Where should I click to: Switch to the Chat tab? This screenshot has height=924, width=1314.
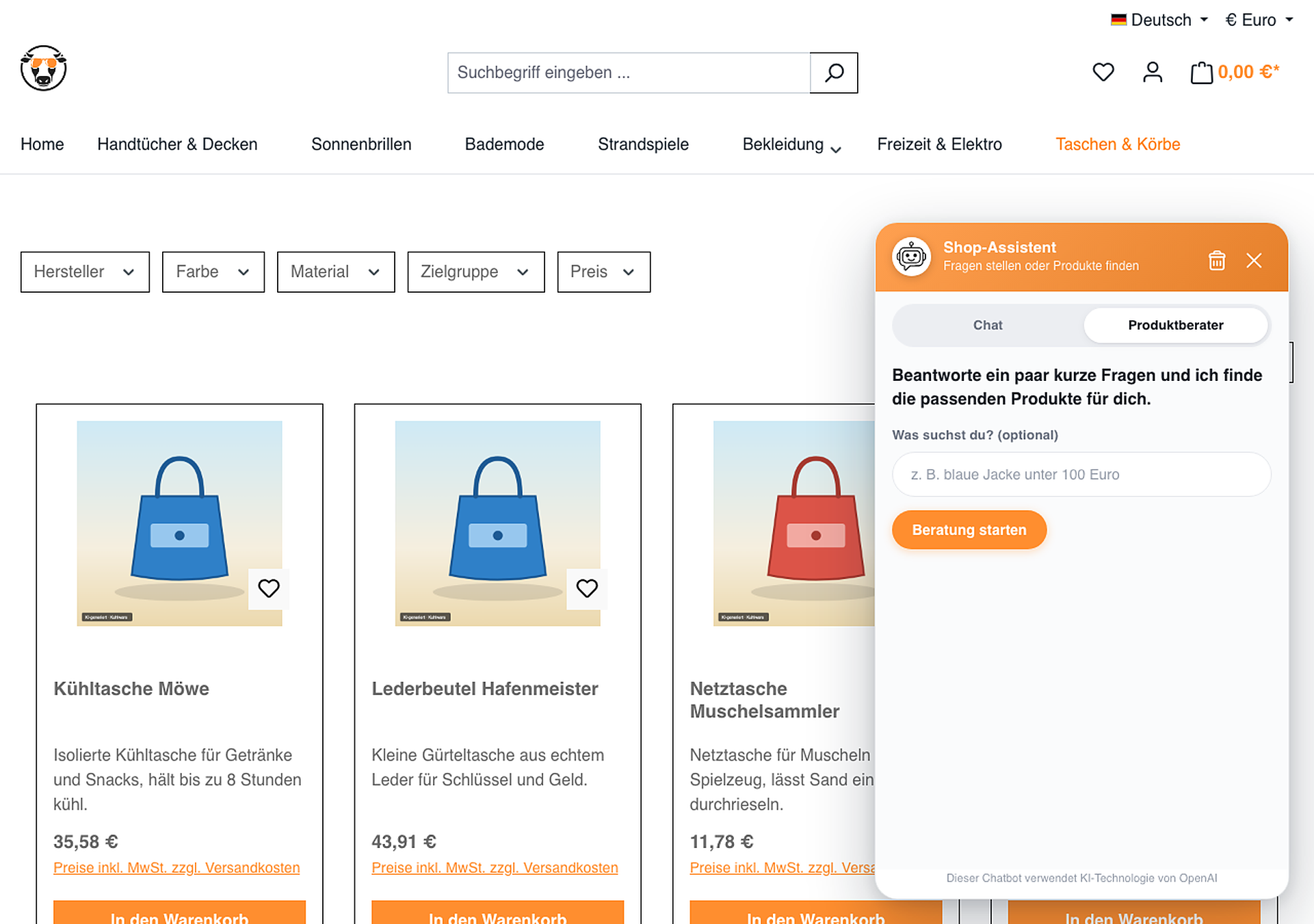(x=987, y=325)
